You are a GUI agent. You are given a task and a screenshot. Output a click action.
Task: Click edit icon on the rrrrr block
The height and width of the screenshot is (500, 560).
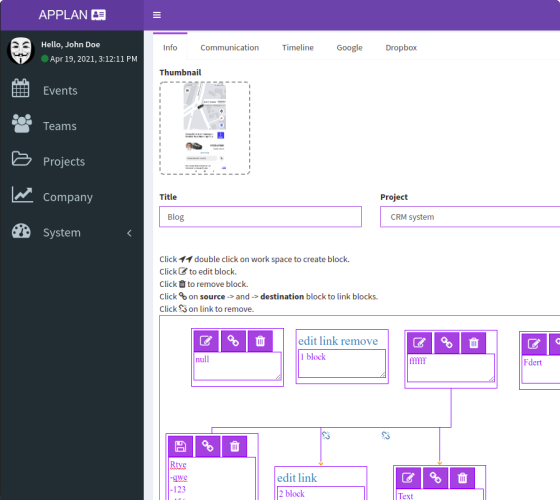pos(419,343)
